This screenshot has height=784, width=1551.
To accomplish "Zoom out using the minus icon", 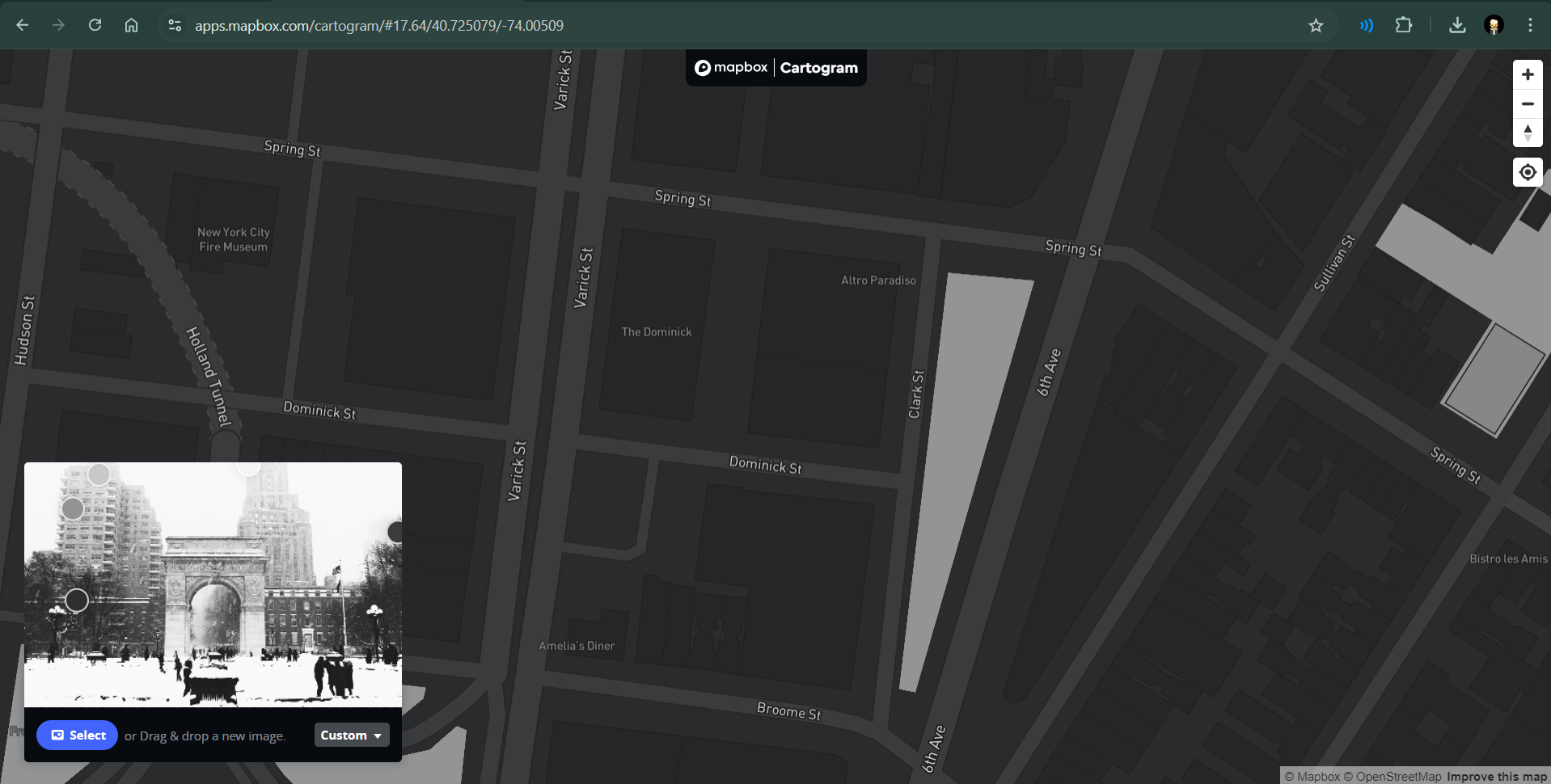I will 1528,103.
